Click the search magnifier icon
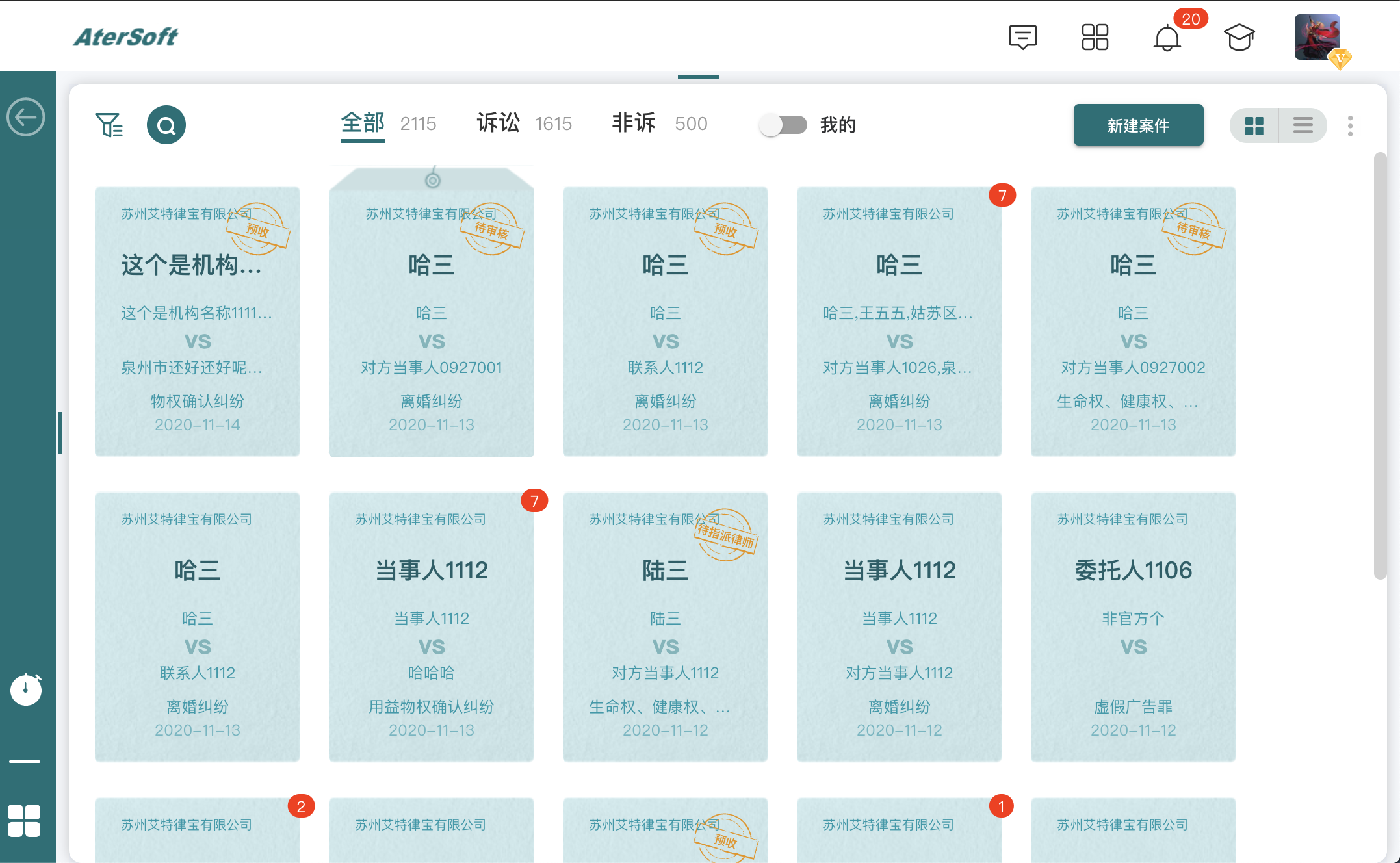 (166, 124)
